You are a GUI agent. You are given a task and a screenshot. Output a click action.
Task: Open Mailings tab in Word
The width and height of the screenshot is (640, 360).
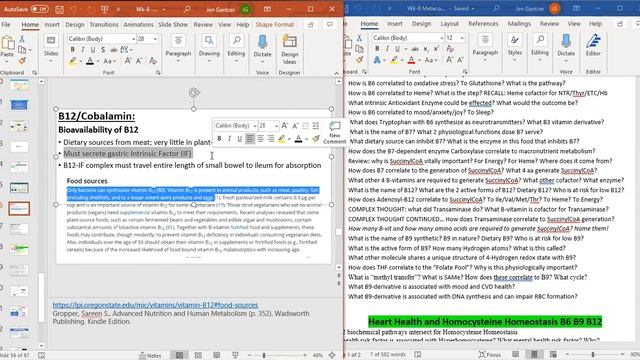tap(519, 24)
